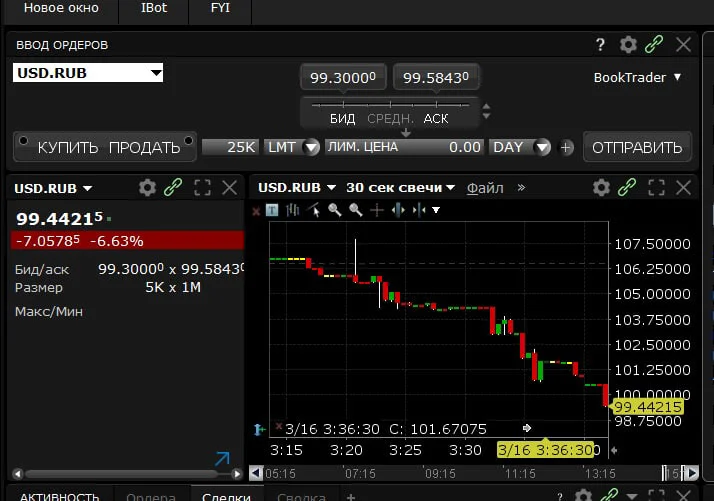
Task: Open the blue diagonal arrow in quote panel
Action: [x=222, y=458]
